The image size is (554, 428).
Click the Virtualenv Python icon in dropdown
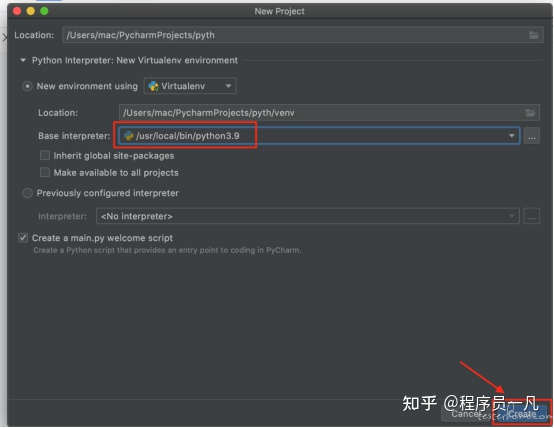click(153, 86)
